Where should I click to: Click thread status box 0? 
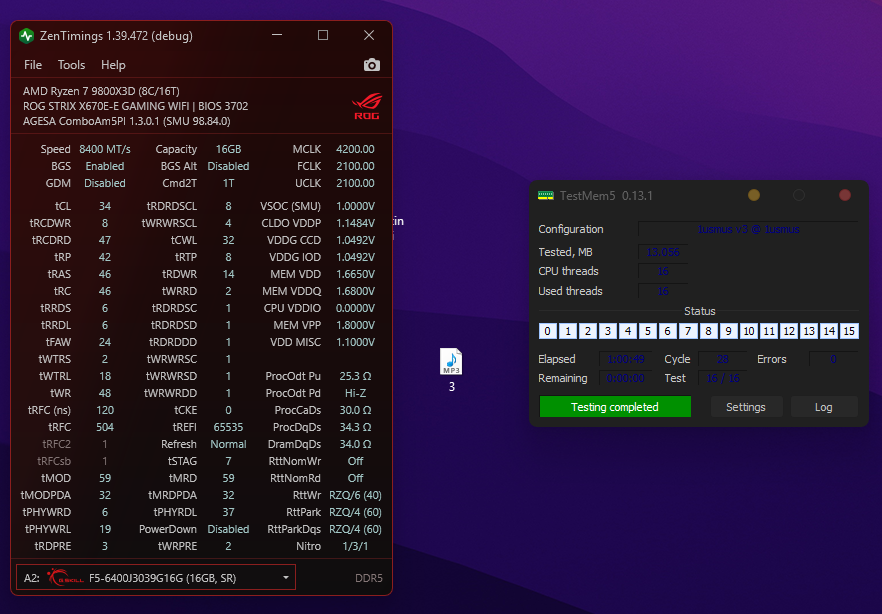tap(547, 331)
